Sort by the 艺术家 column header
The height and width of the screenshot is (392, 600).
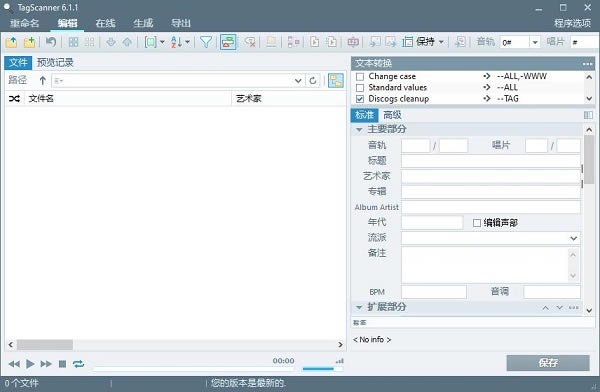click(x=289, y=99)
